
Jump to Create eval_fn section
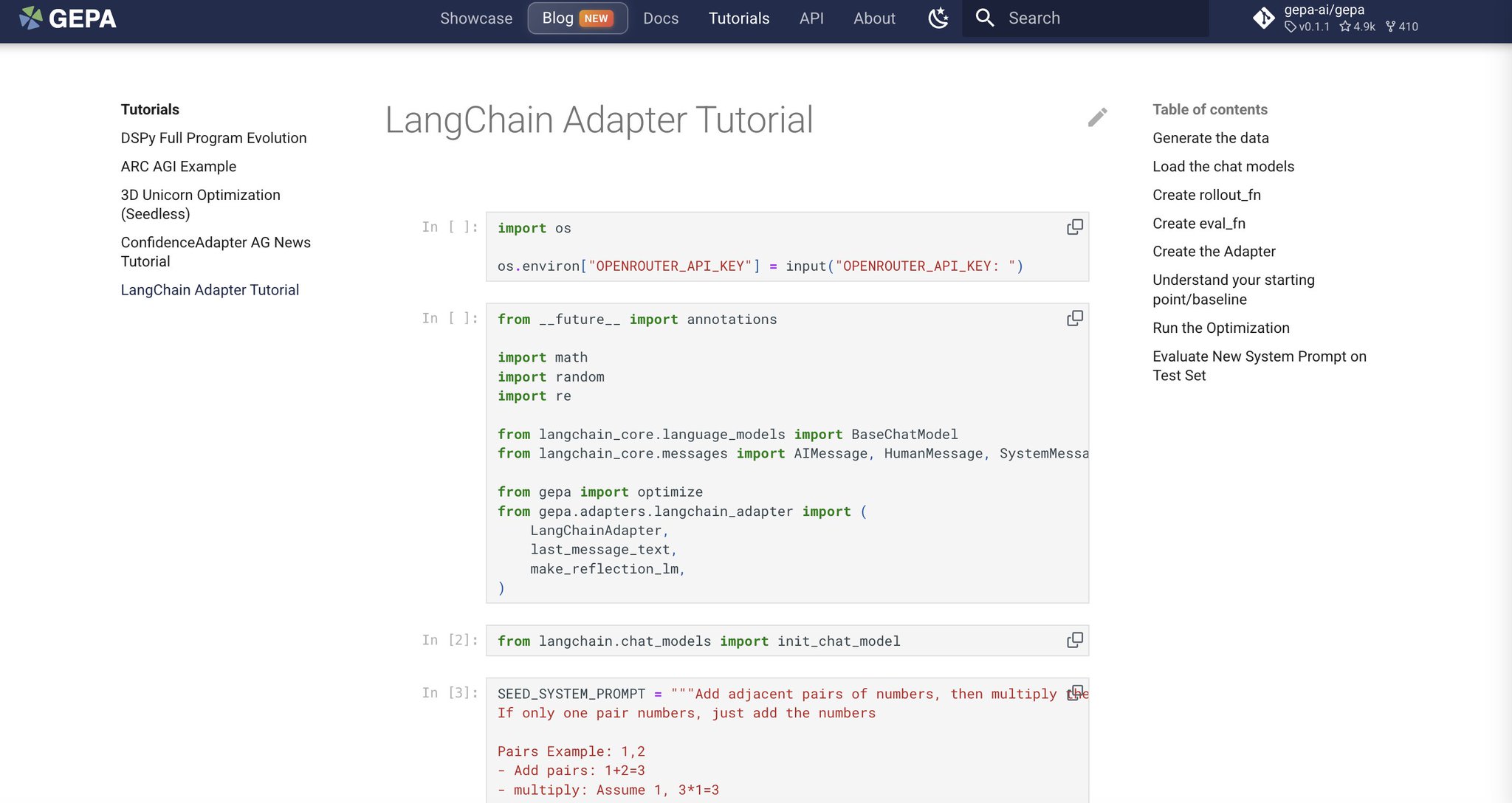1199,224
